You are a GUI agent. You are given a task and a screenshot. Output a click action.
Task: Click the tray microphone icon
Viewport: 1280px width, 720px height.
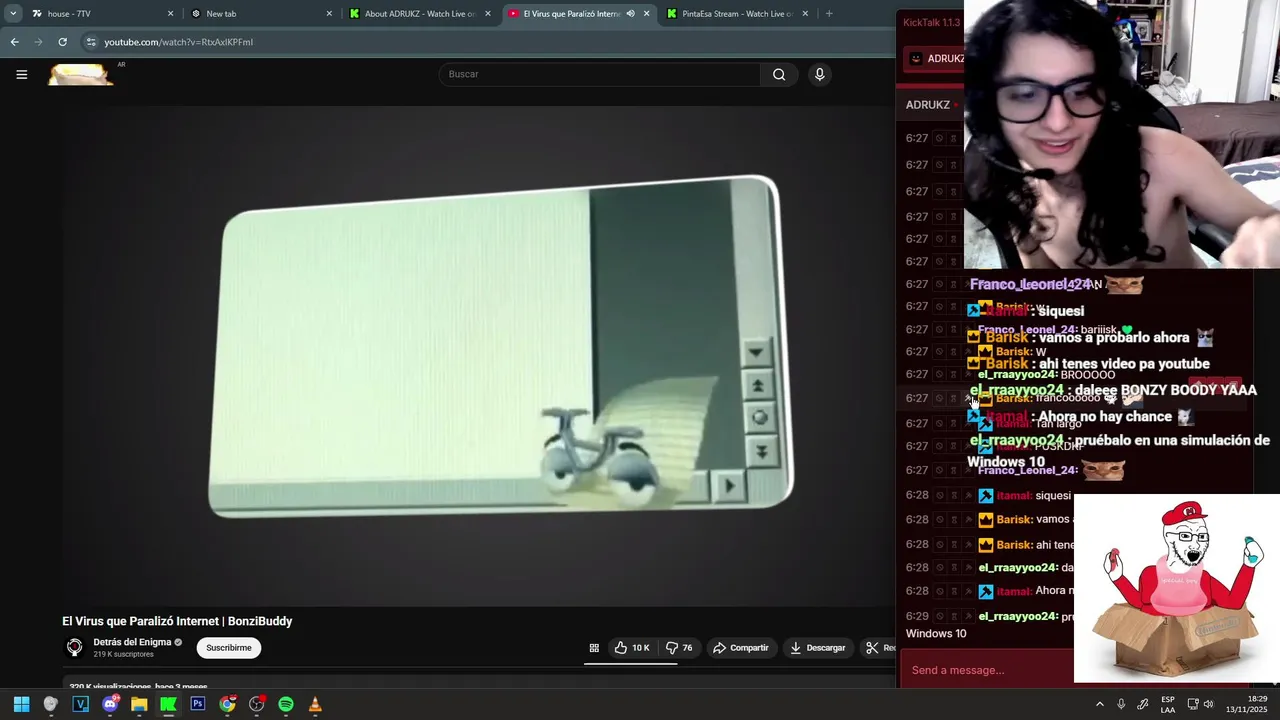tap(1121, 704)
